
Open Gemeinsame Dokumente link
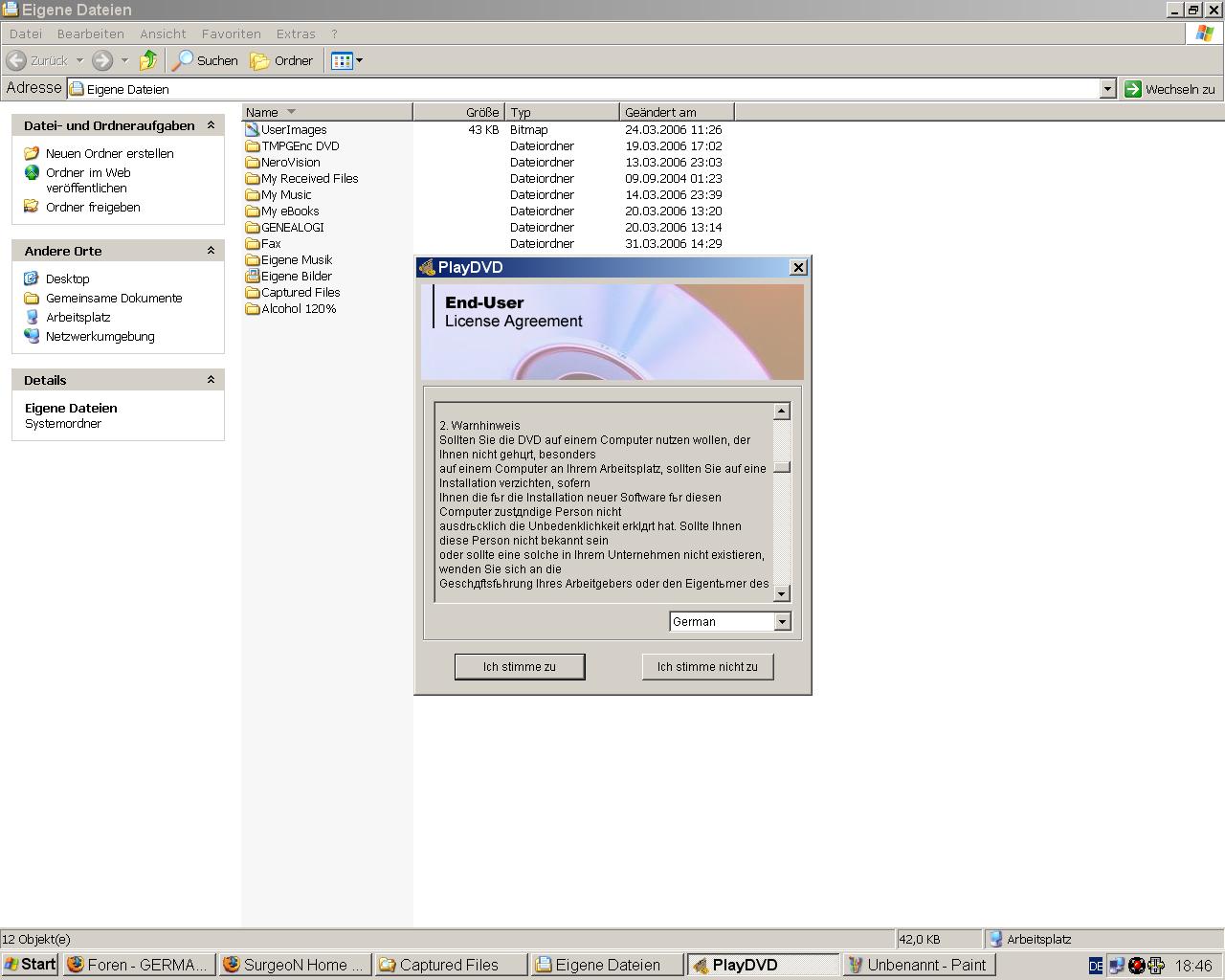114,298
